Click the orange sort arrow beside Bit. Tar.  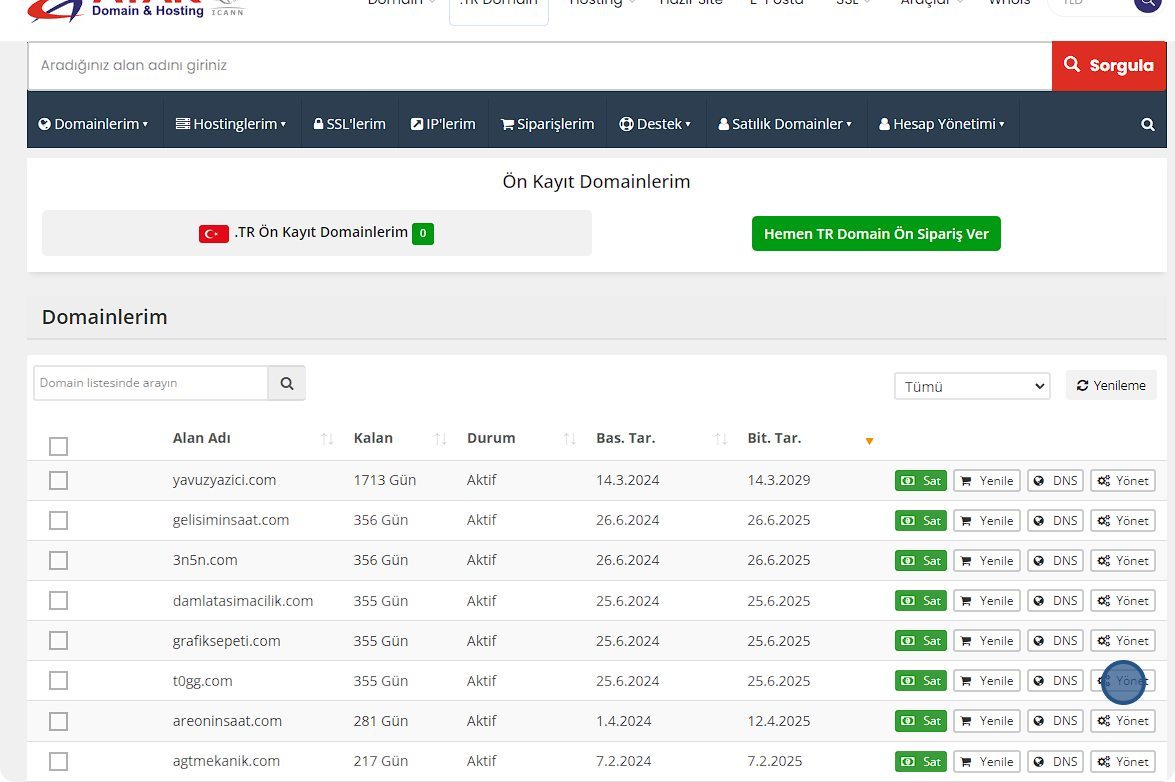pyautogui.click(x=869, y=440)
